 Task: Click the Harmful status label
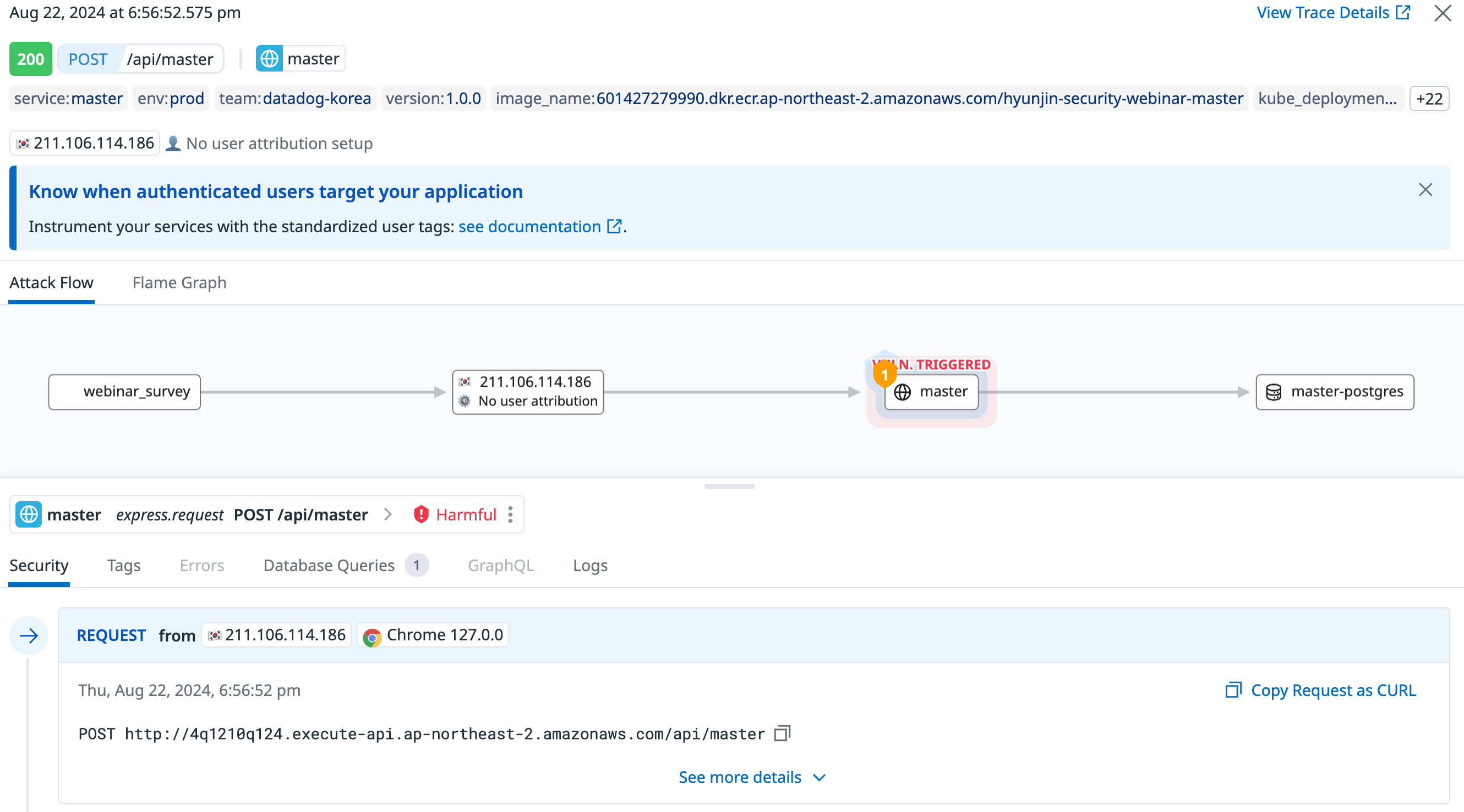pos(466,514)
